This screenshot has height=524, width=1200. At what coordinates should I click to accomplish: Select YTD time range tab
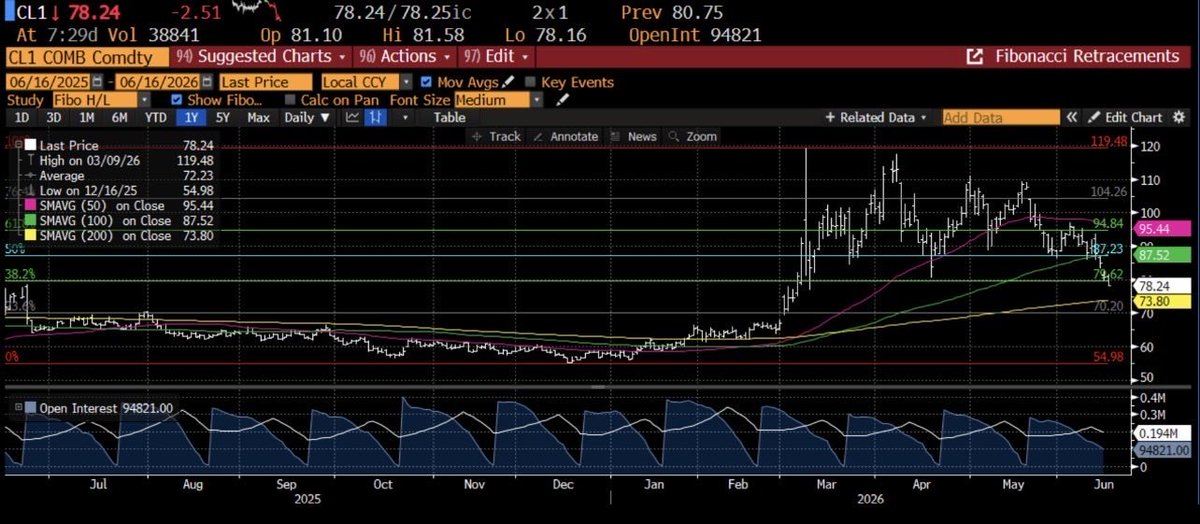(x=155, y=117)
